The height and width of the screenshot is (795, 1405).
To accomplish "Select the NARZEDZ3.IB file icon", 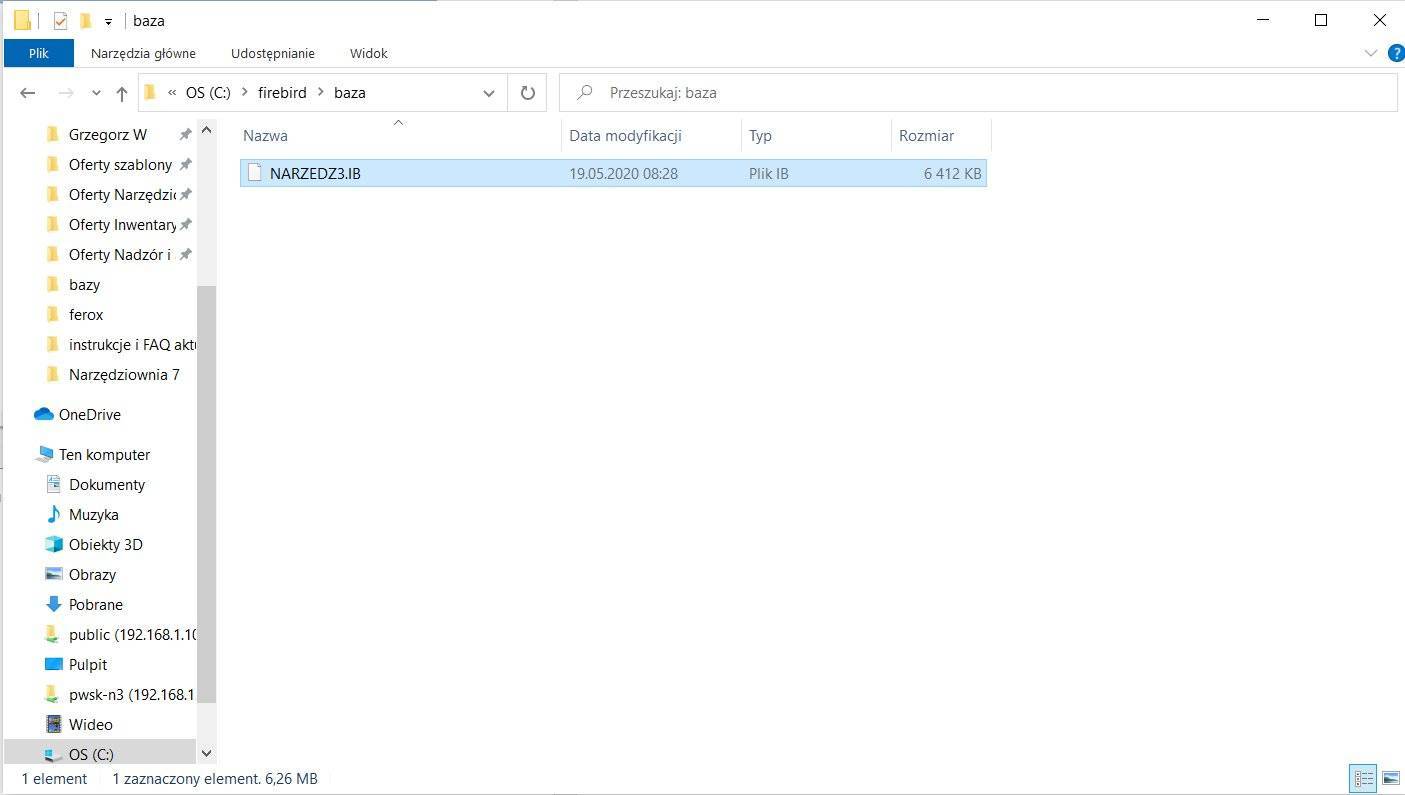I will coord(254,173).
